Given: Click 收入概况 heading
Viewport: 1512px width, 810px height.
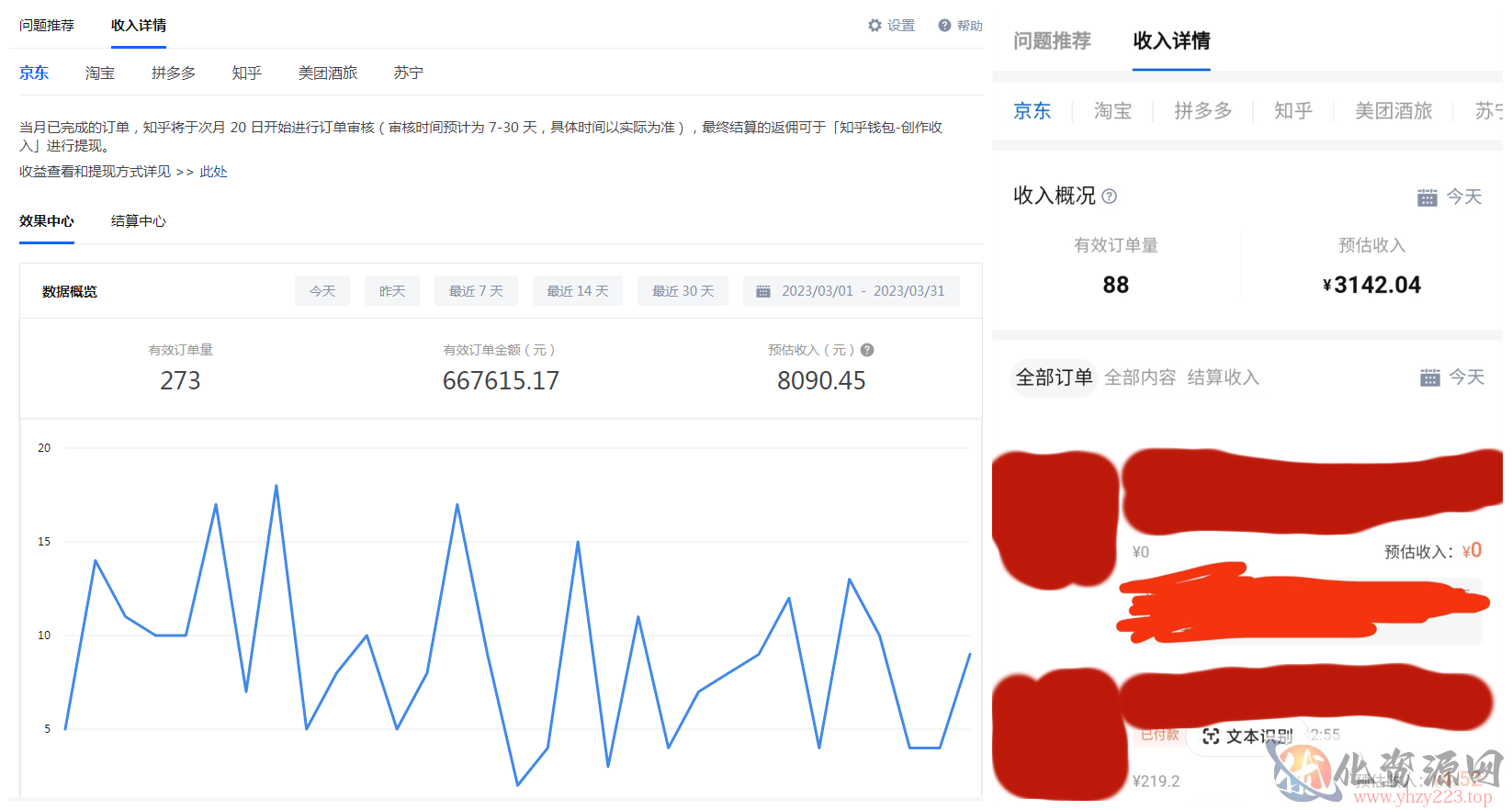Looking at the screenshot, I should pos(1055,196).
